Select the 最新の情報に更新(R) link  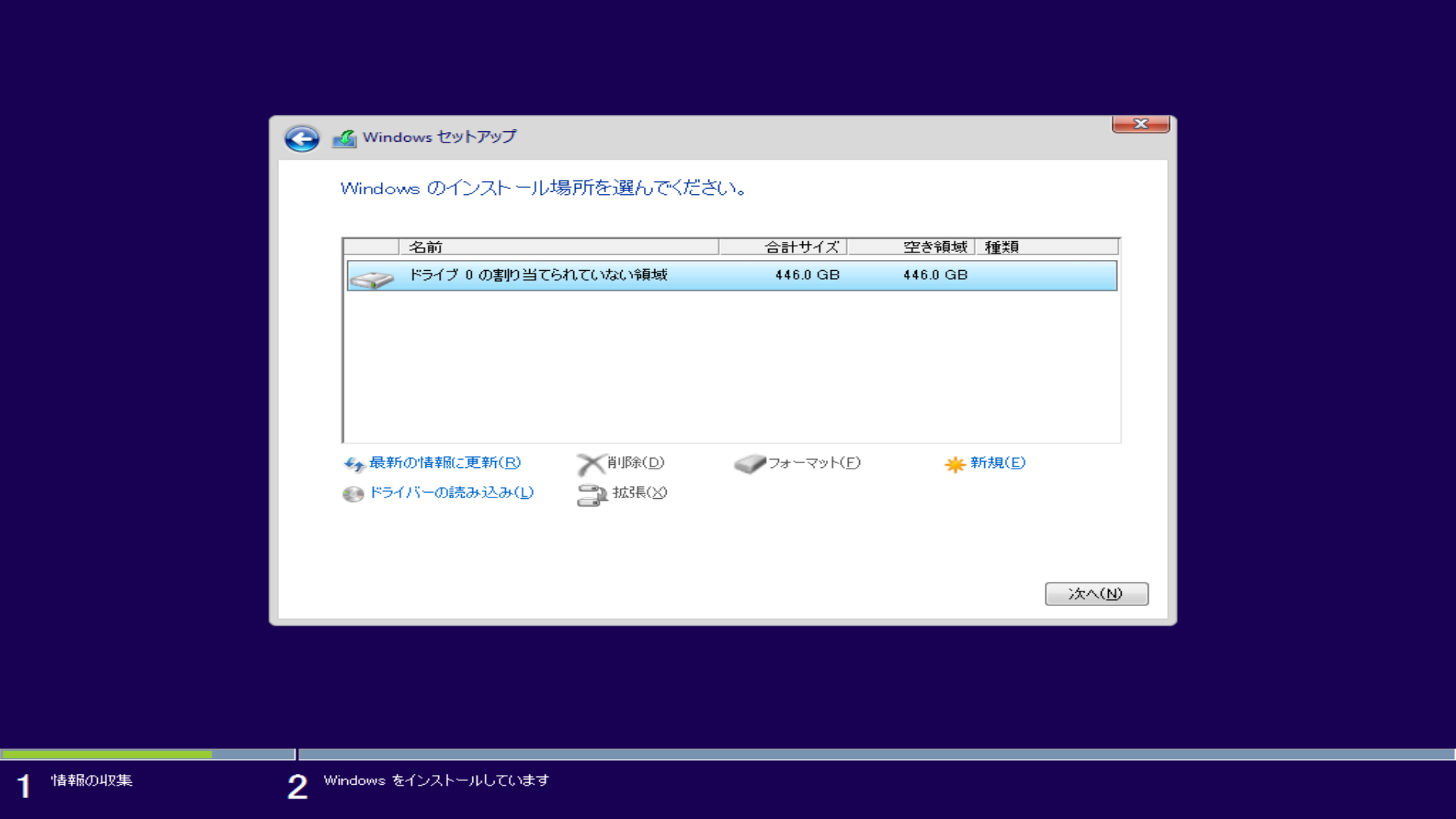point(443,463)
